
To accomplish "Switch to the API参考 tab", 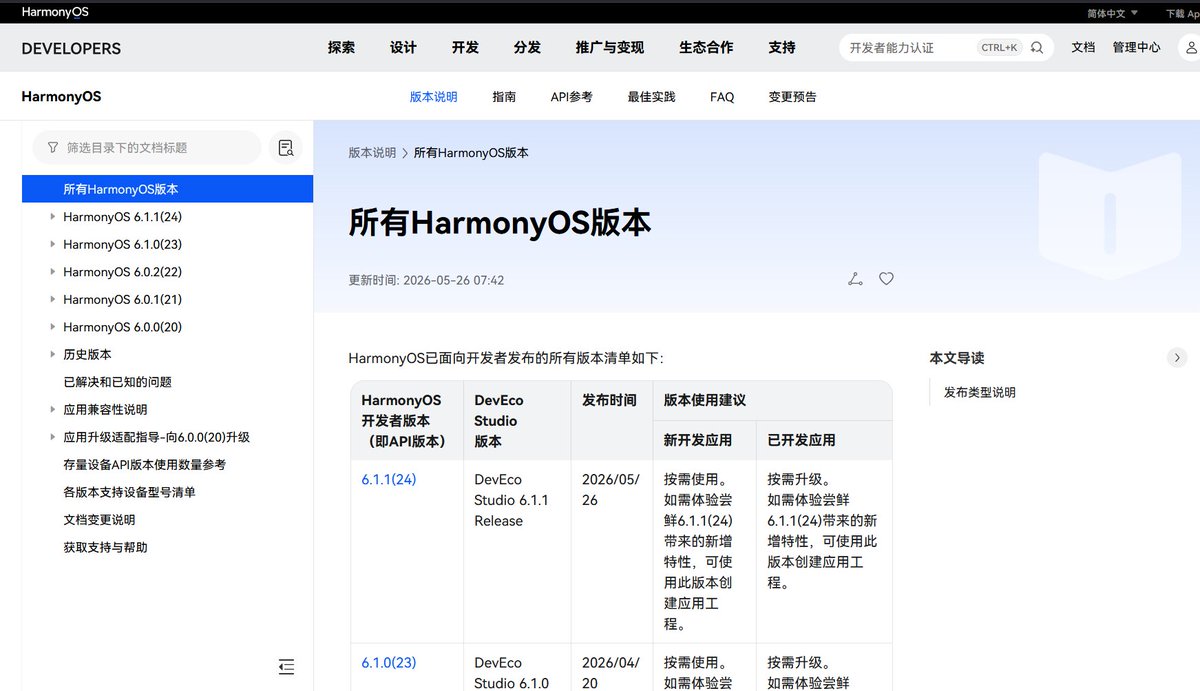I will [571, 97].
